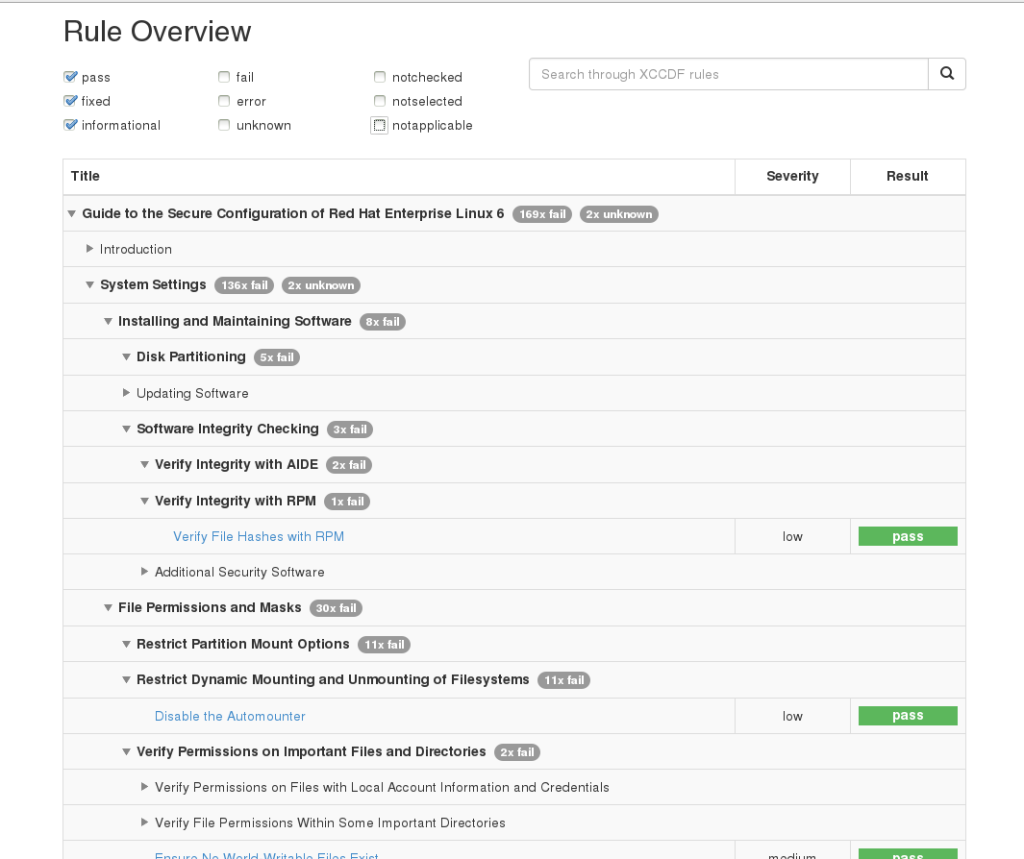
Task: Expand Additional Security Software group
Action: (145, 572)
